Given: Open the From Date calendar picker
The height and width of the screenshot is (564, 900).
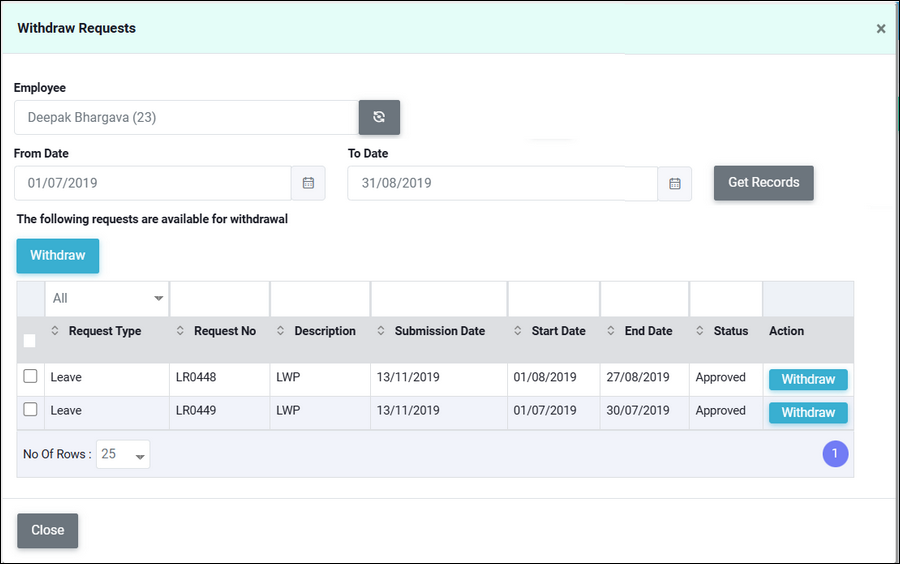Looking at the screenshot, I should 308,183.
